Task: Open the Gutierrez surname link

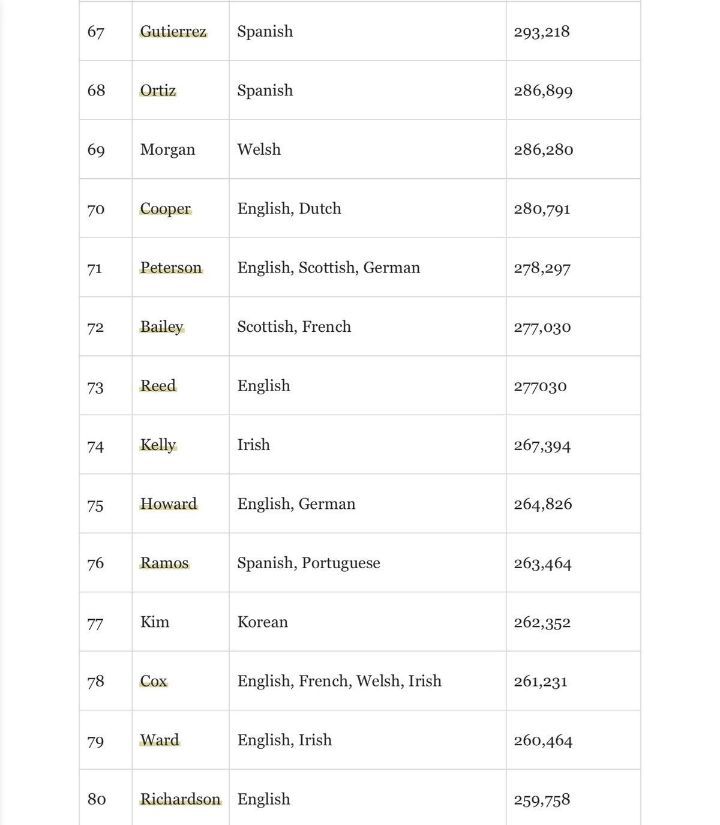Action: (x=173, y=32)
